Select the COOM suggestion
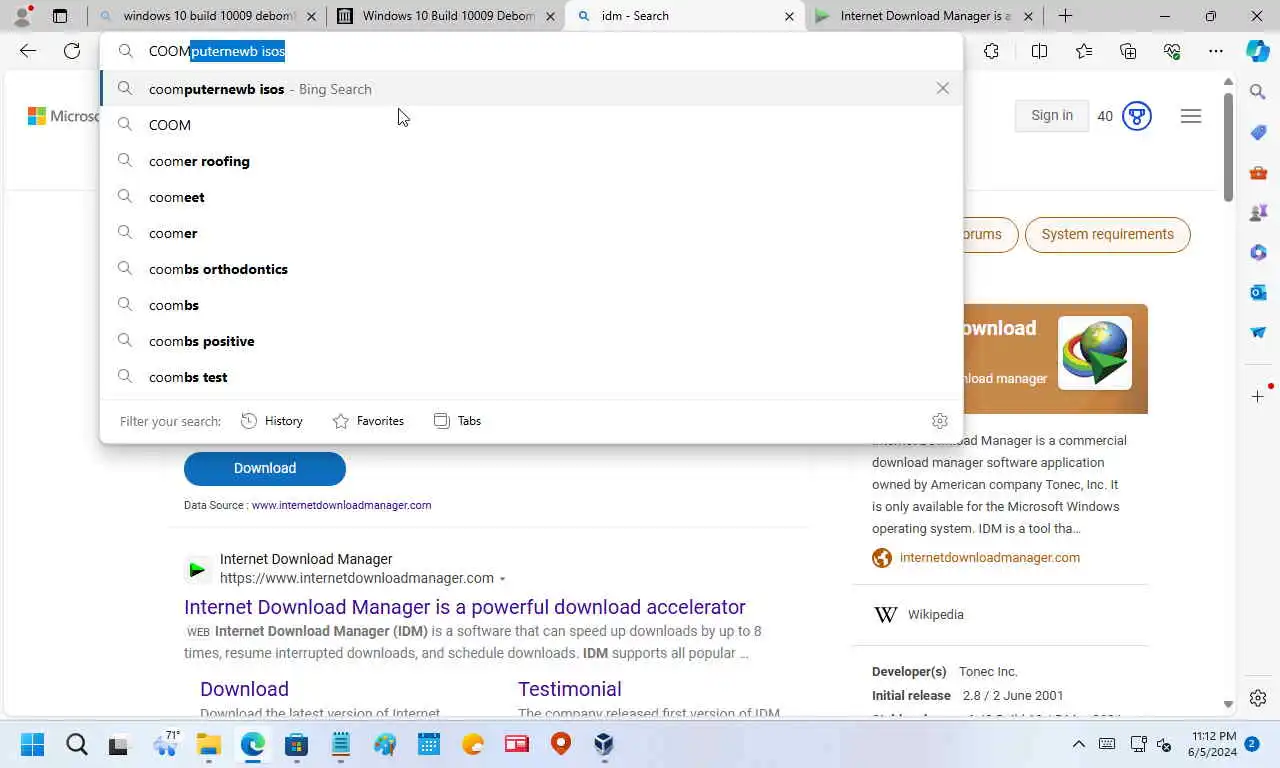Viewport: 1280px width, 768px height. coord(531,125)
